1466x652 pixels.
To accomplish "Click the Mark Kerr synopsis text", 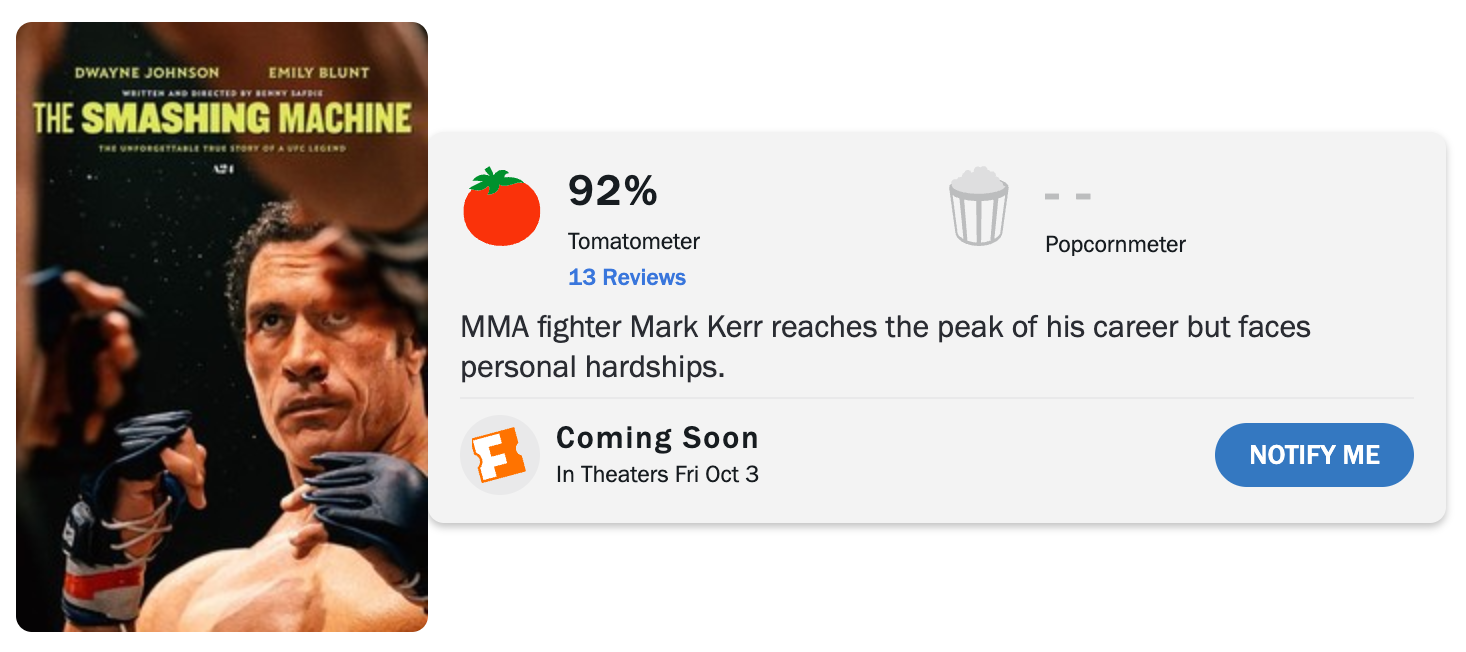I will coord(884,346).
